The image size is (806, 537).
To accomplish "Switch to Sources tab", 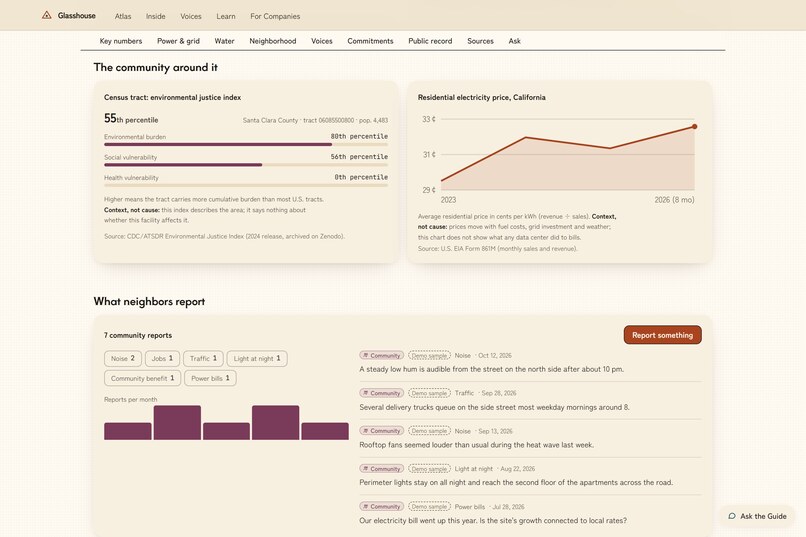I will point(480,41).
